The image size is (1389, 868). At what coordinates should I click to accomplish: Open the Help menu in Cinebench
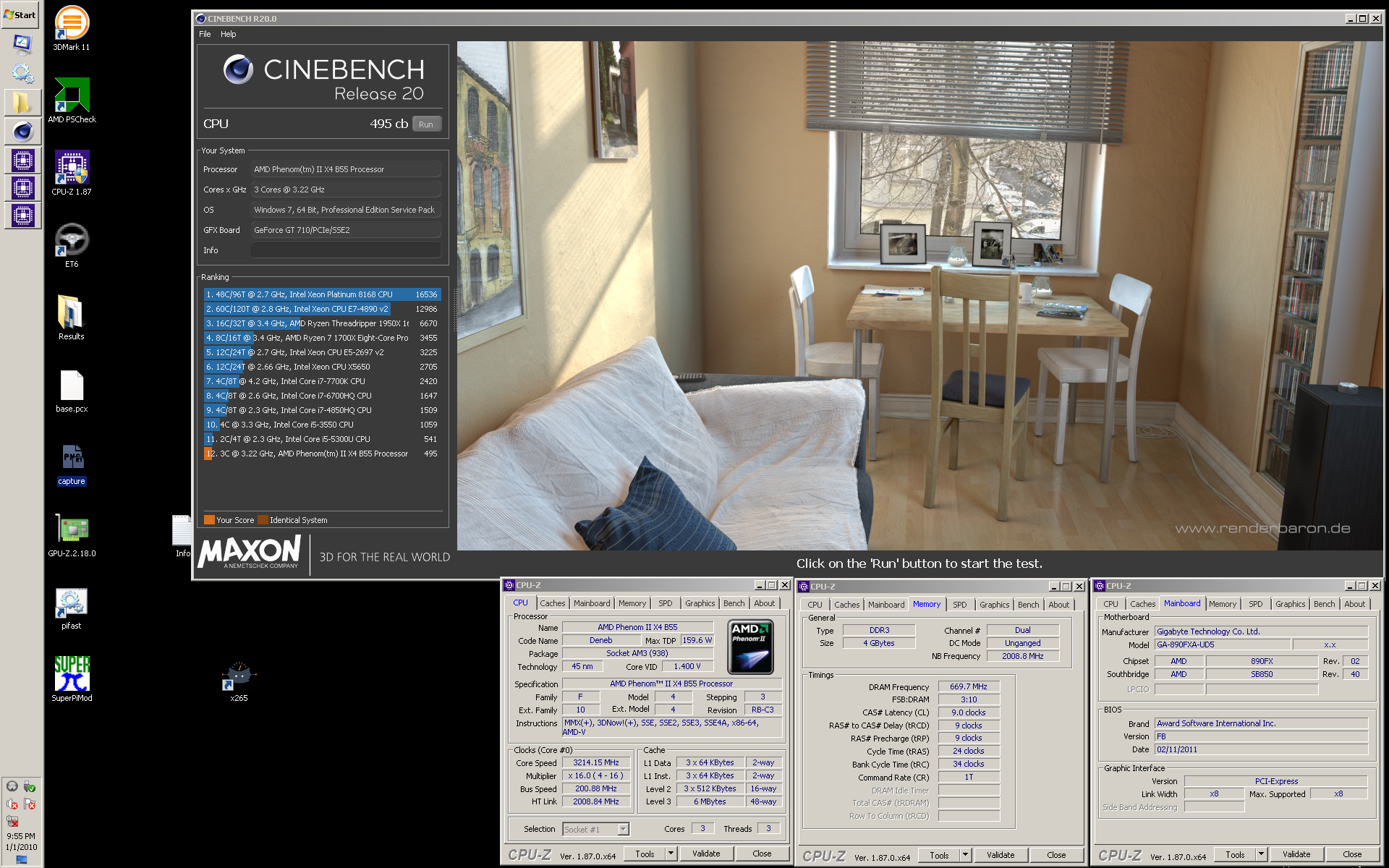[229, 34]
